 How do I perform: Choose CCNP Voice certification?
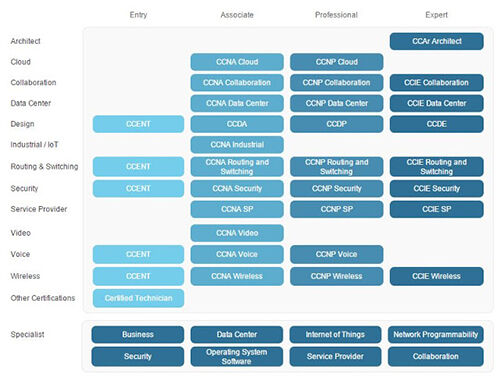pos(336,254)
